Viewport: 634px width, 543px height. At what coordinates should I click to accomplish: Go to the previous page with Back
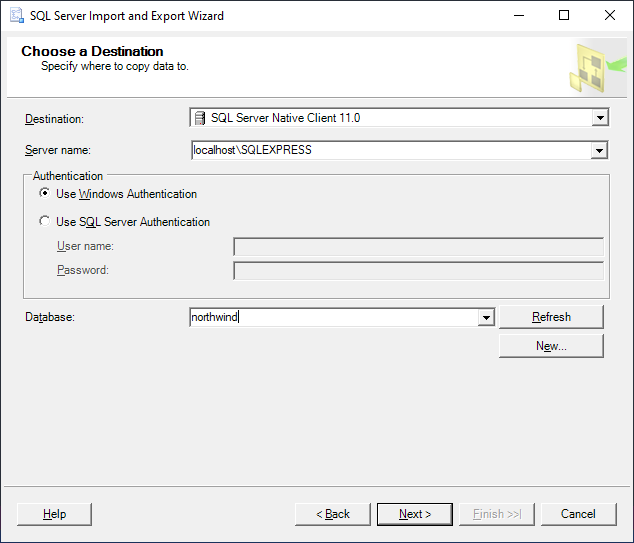333,514
